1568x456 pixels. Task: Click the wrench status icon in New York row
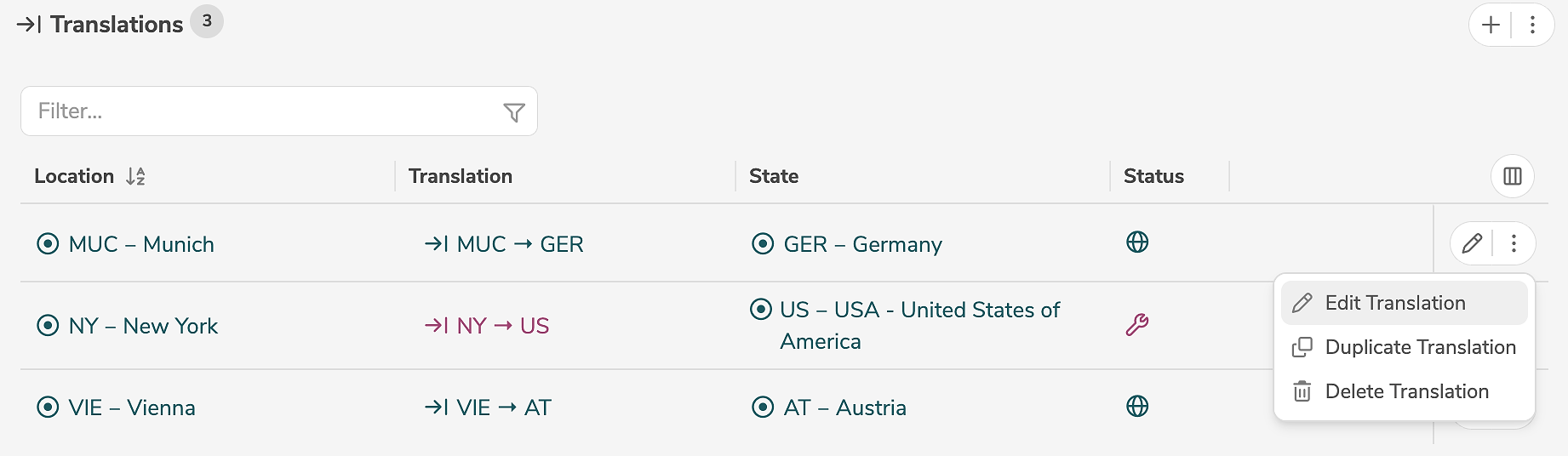click(x=1137, y=324)
